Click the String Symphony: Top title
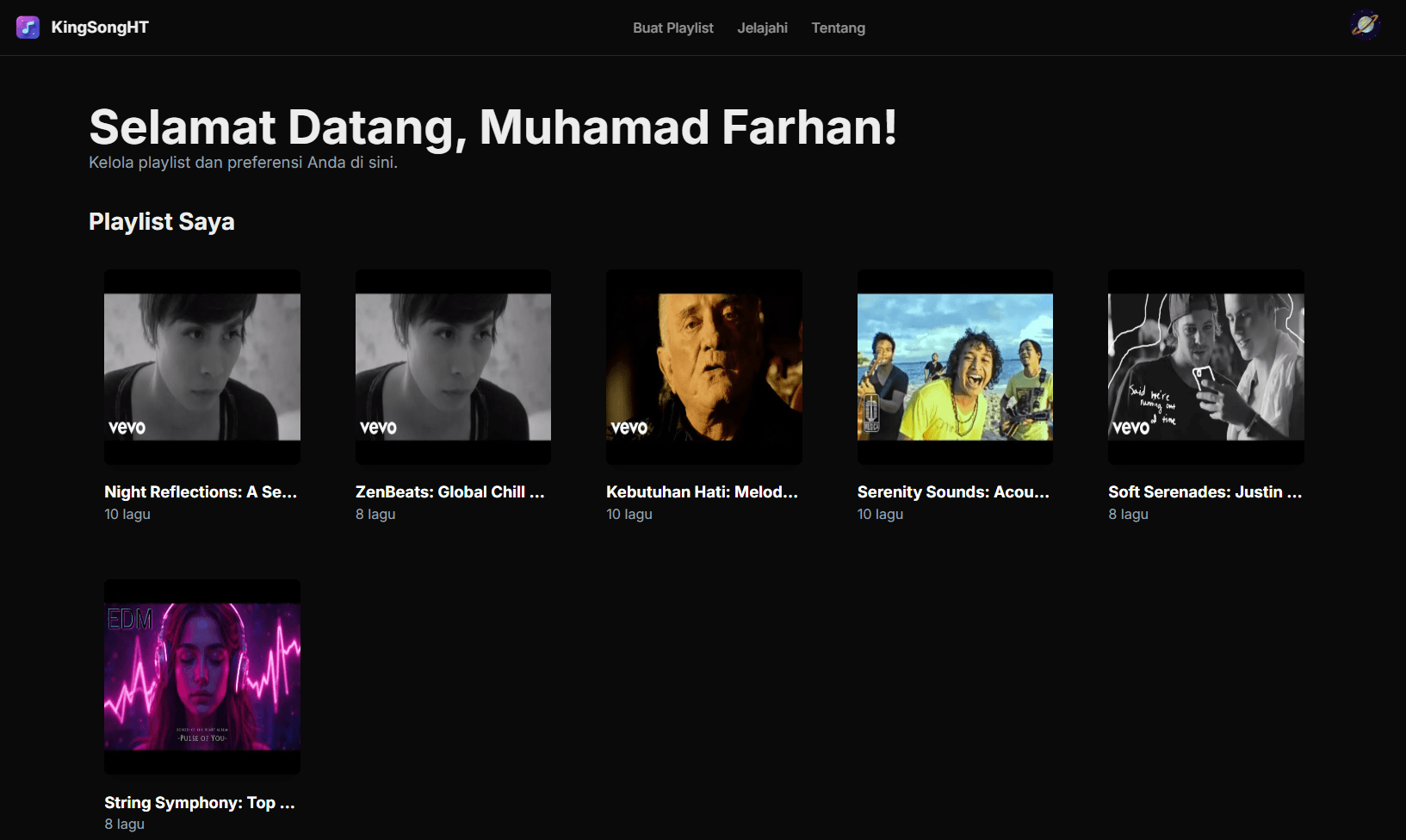This screenshot has width=1406, height=840. click(x=200, y=803)
